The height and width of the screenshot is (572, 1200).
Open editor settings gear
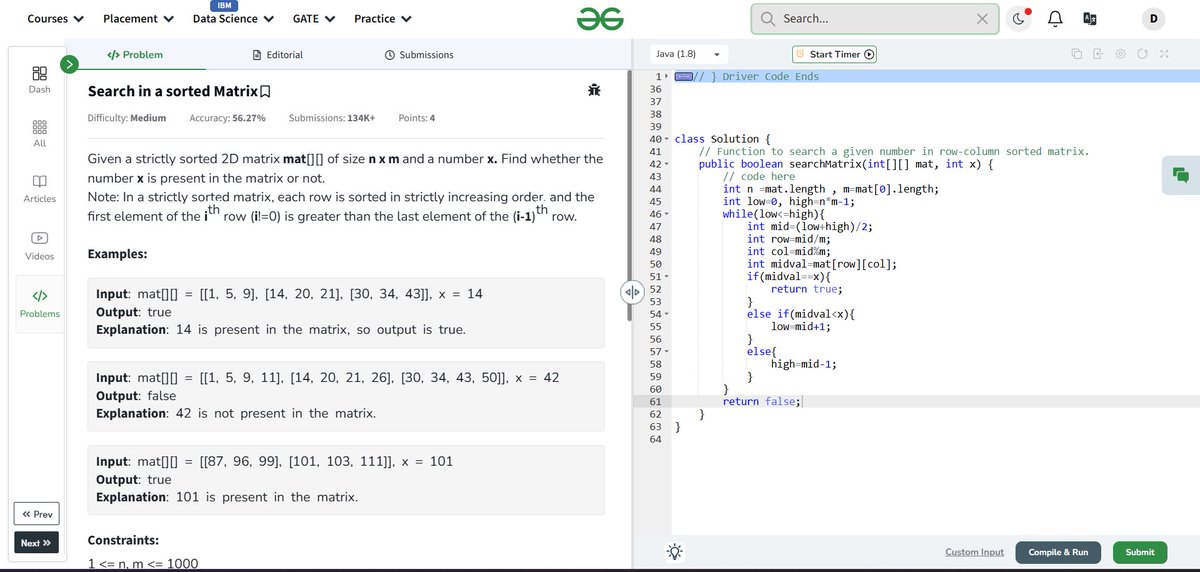pyautogui.click(x=1120, y=54)
